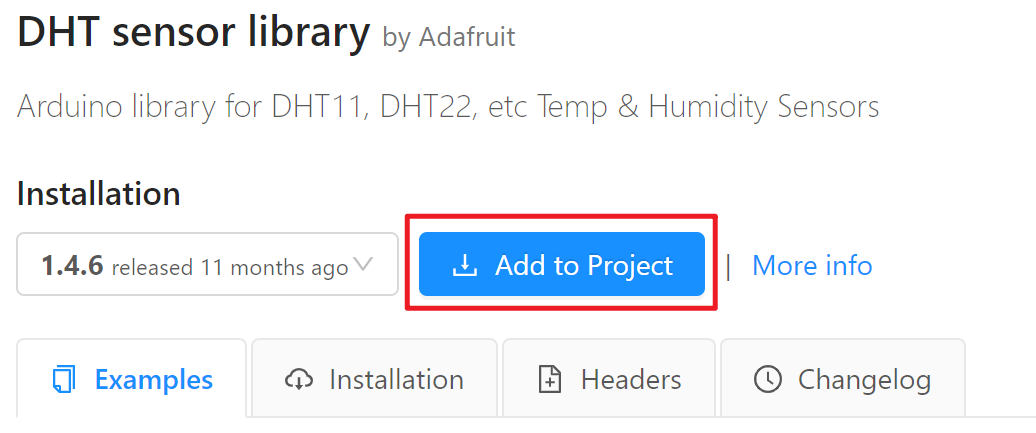Click the Arduino library description text
Viewport: 1036px width, 433px height.
448,107
